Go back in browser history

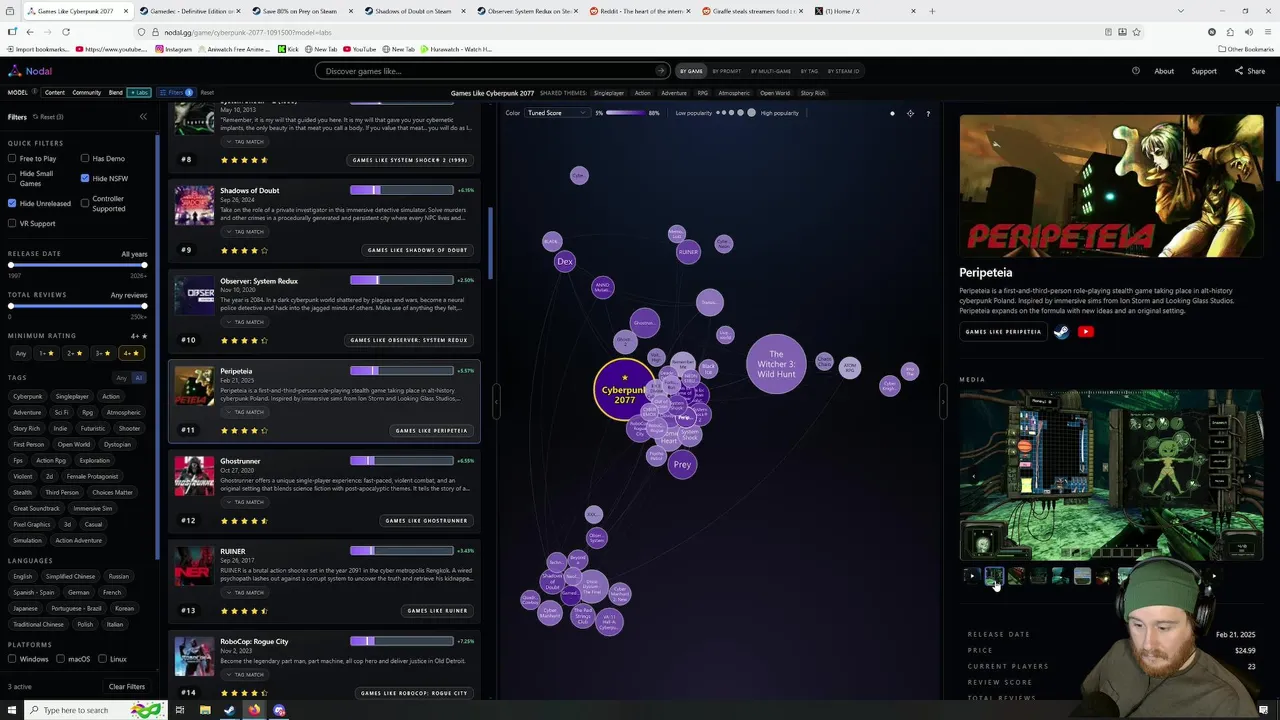tap(30, 32)
